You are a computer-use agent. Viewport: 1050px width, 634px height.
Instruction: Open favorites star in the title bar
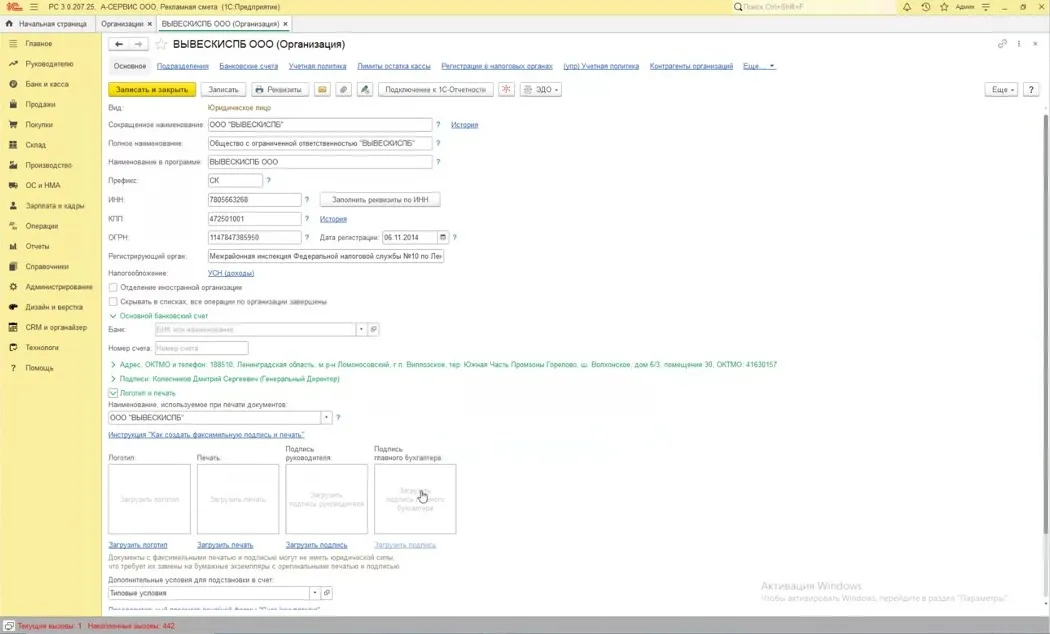coord(944,7)
